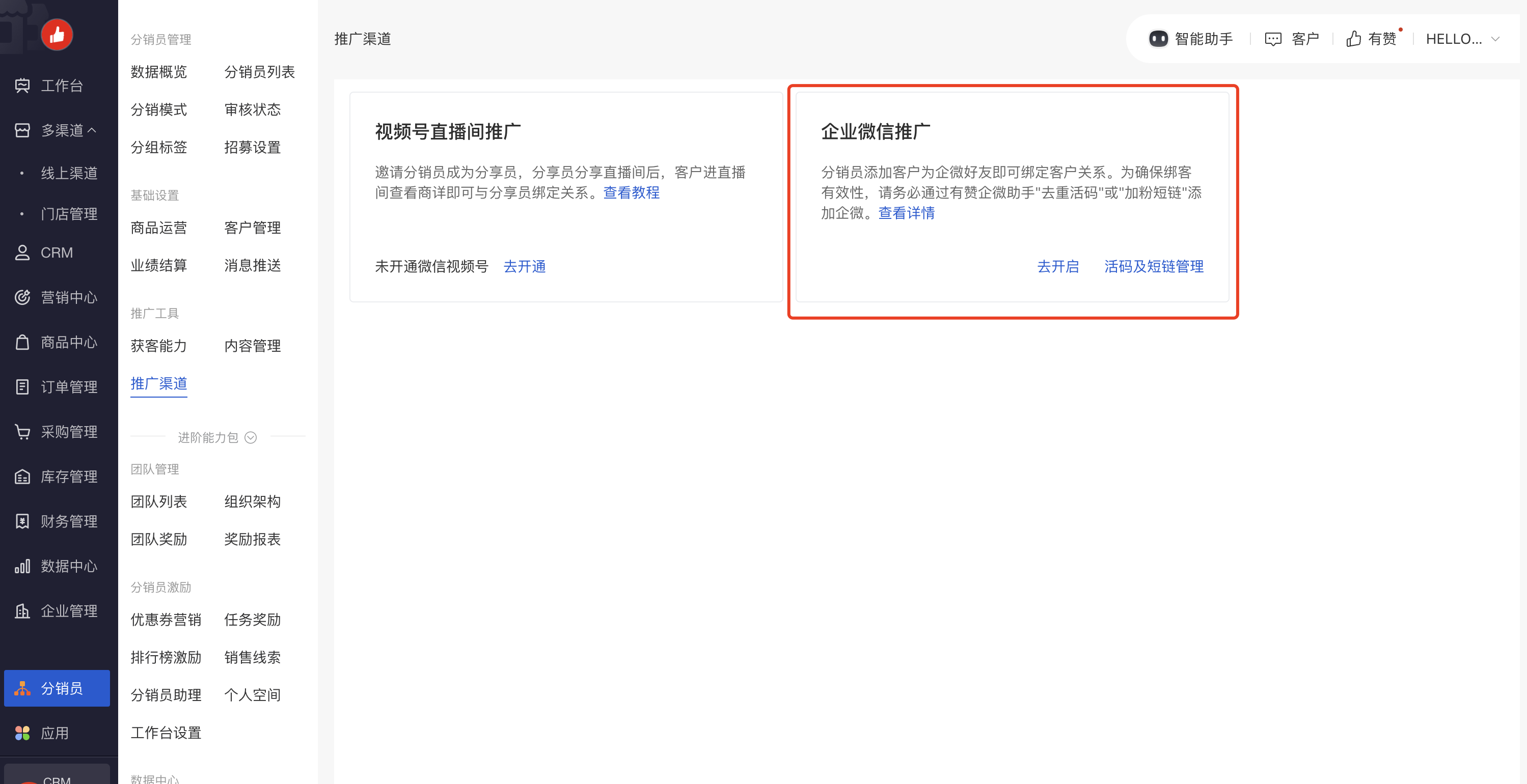Open the HELLO... account dropdown arrow

(x=1495, y=39)
